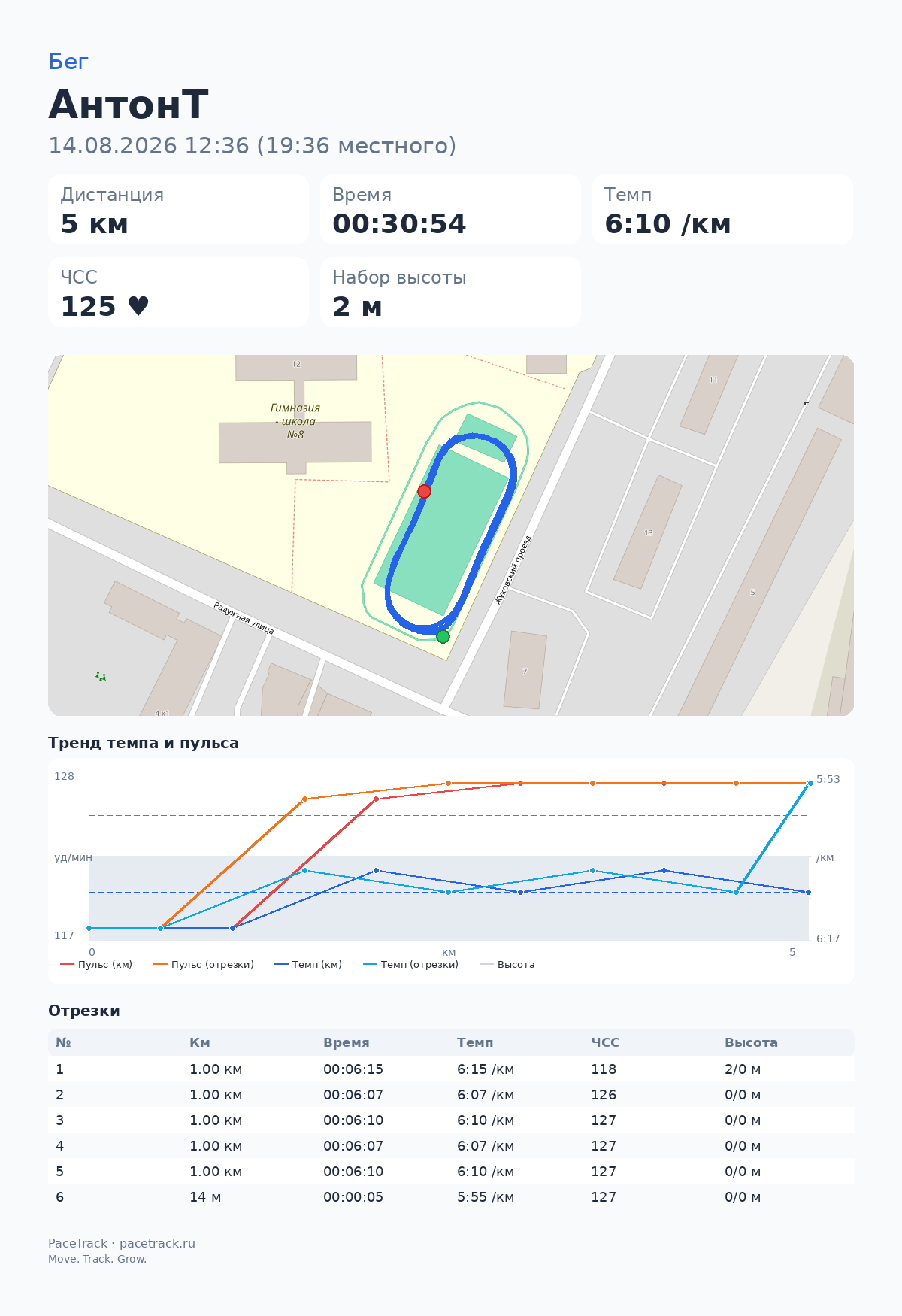
Task: Click the heart icon beside 125
Action: [138, 306]
